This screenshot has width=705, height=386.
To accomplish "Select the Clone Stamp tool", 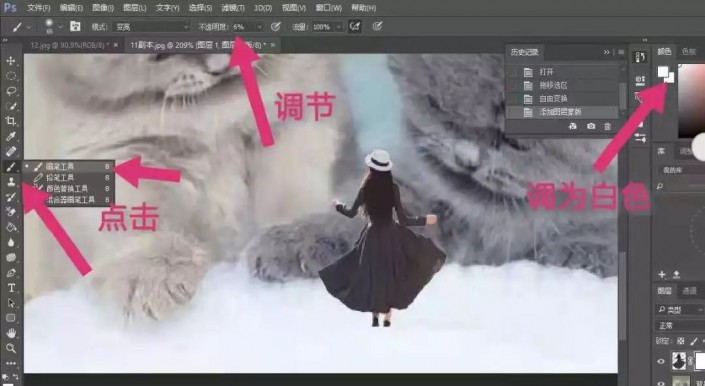I will (x=11, y=182).
